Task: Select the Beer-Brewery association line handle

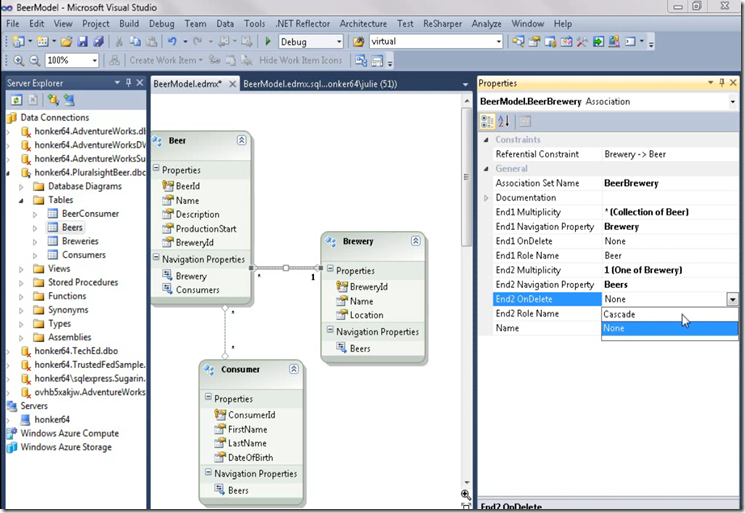Action: click(286, 268)
